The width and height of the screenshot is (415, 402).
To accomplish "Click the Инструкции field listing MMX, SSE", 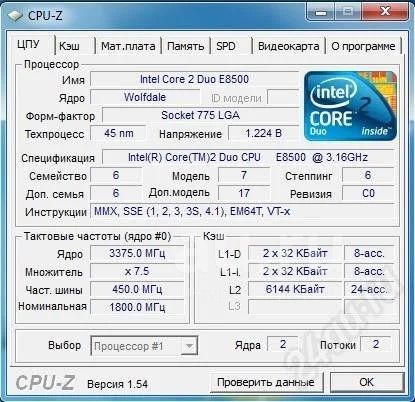I will [242, 211].
